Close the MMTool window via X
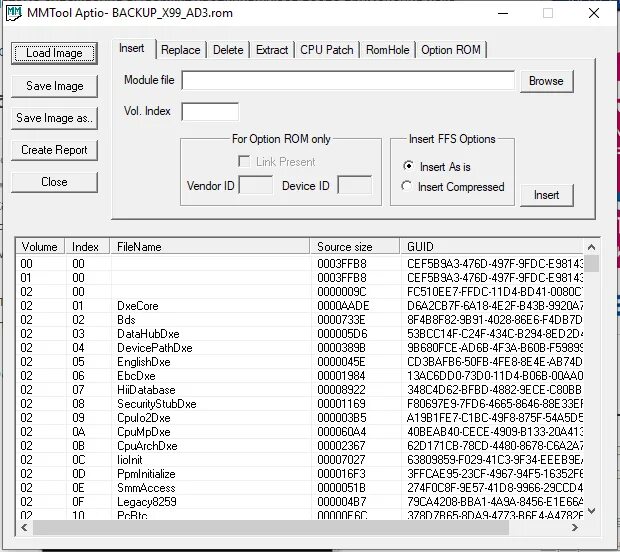Image resolution: width=620 pixels, height=552 pixels. [594, 13]
